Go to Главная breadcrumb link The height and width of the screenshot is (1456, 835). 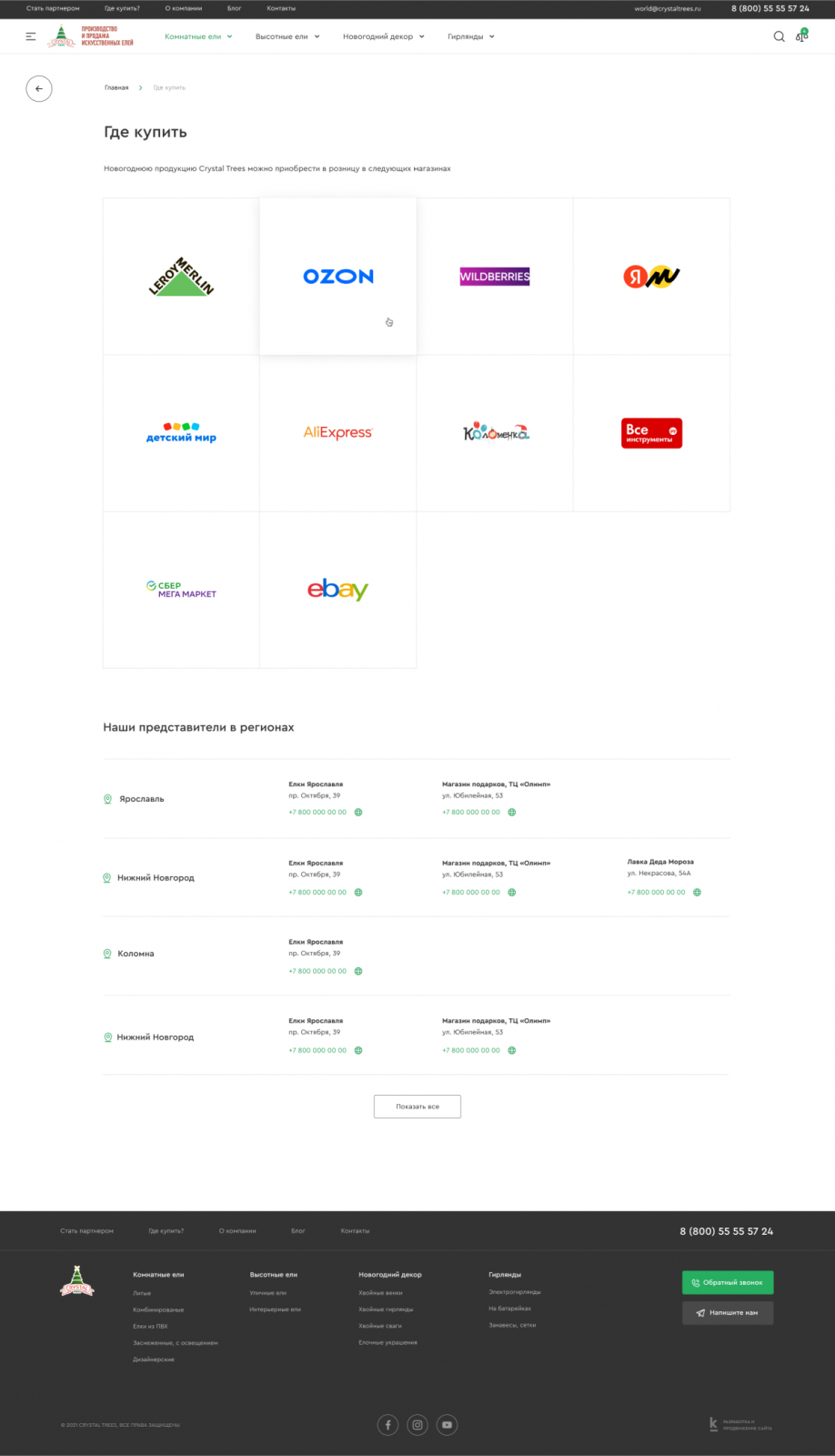click(x=116, y=88)
